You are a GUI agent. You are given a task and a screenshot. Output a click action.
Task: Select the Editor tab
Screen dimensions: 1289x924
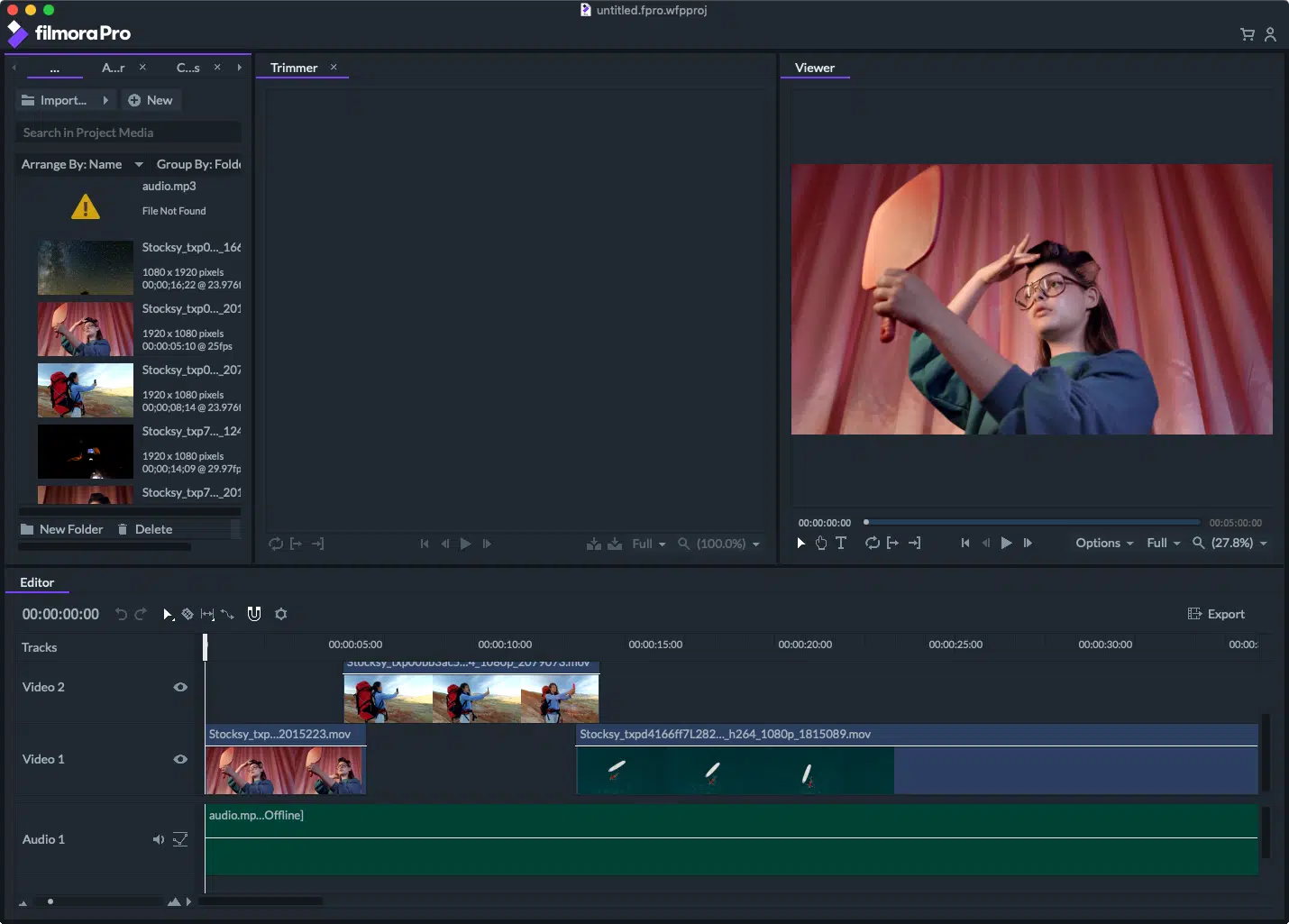point(36,582)
